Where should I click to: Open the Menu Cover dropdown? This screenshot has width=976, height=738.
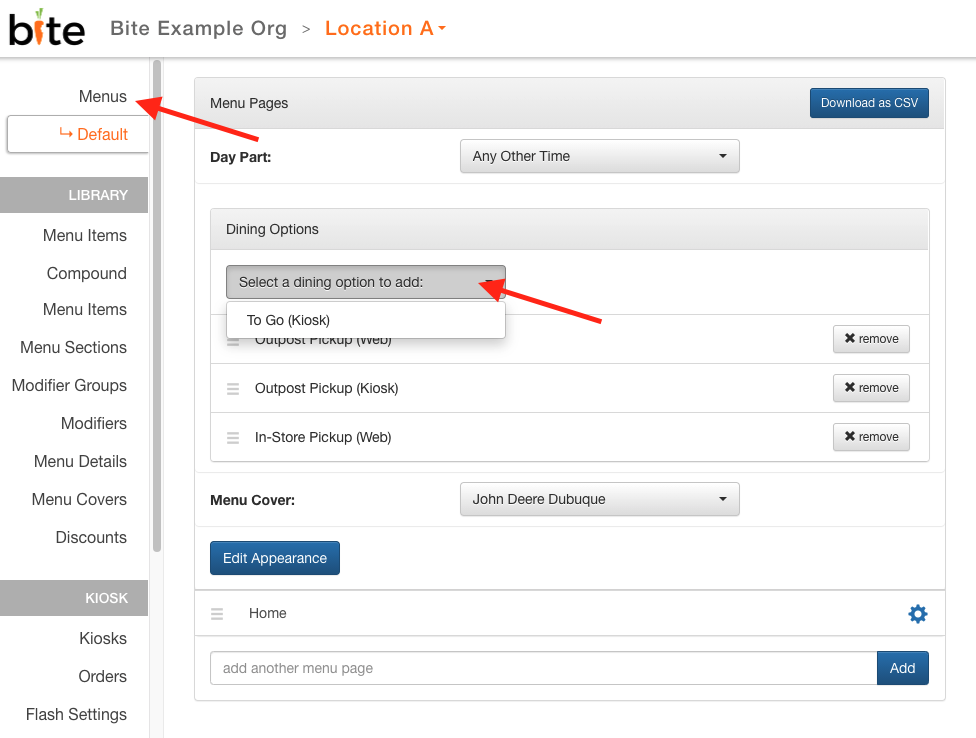pos(599,499)
